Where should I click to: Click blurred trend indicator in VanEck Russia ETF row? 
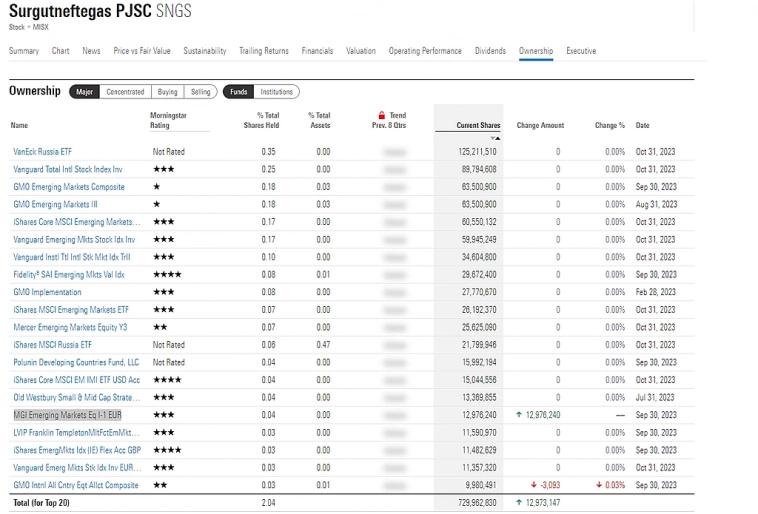pyautogui.click(x=394, y=152)
